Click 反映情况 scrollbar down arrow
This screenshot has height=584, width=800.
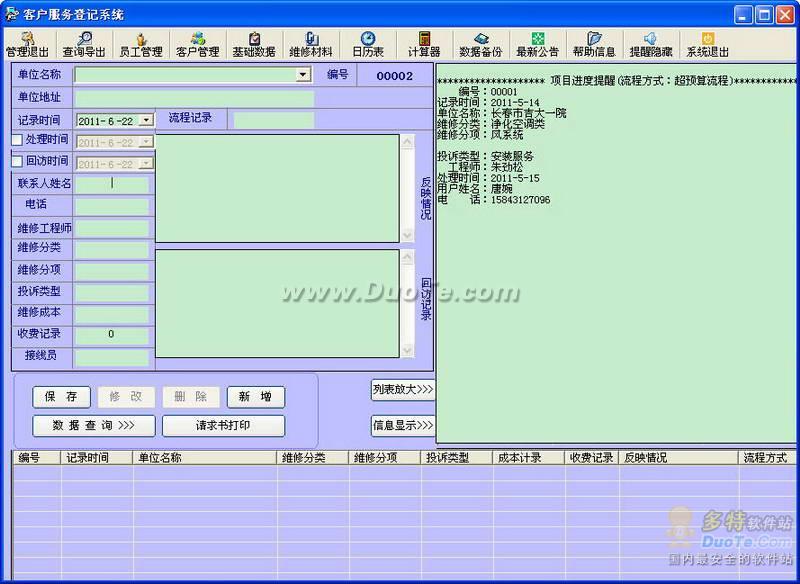(x=407, y=235)
